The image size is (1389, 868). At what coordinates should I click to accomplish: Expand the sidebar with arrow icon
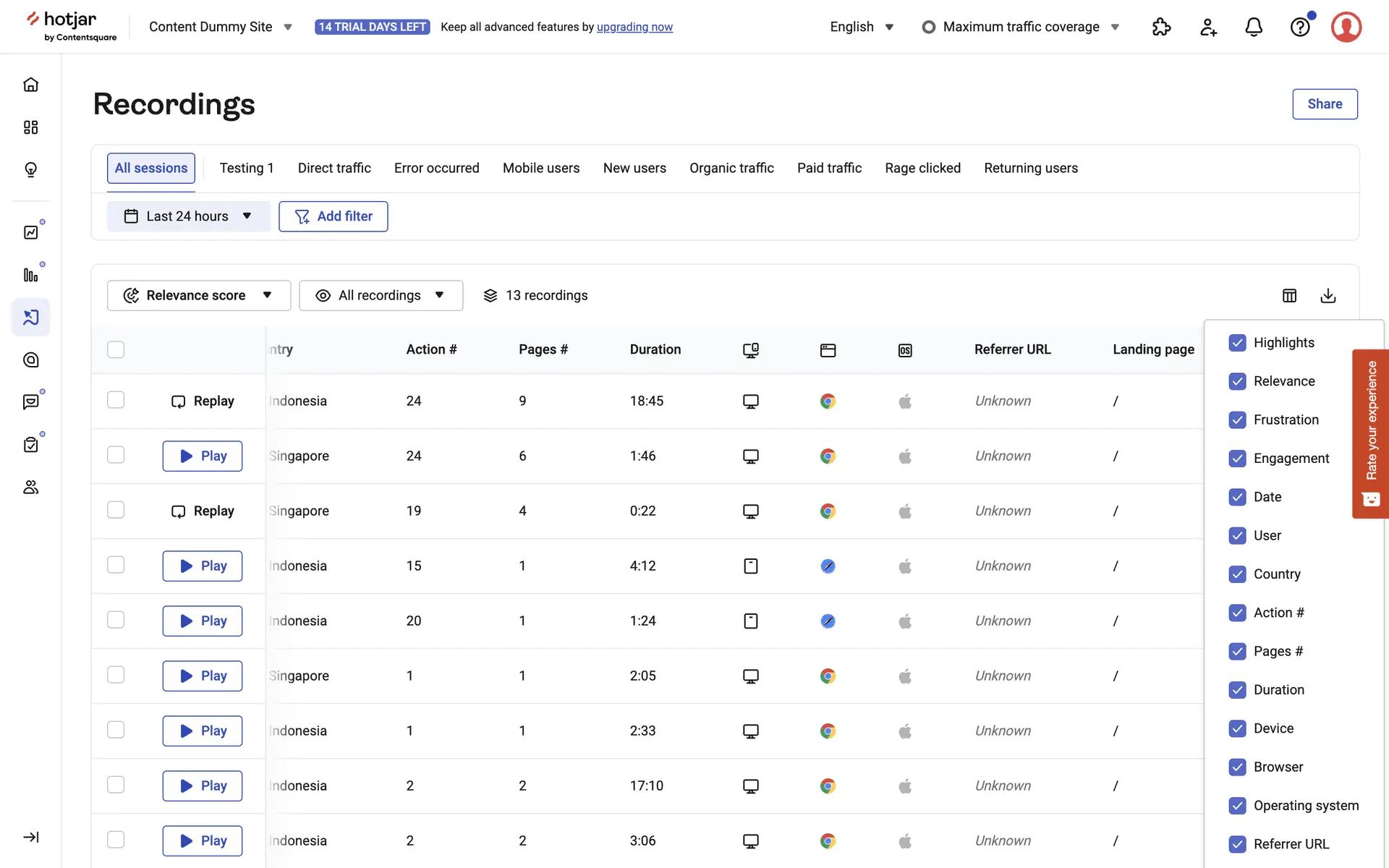[30, 837]
